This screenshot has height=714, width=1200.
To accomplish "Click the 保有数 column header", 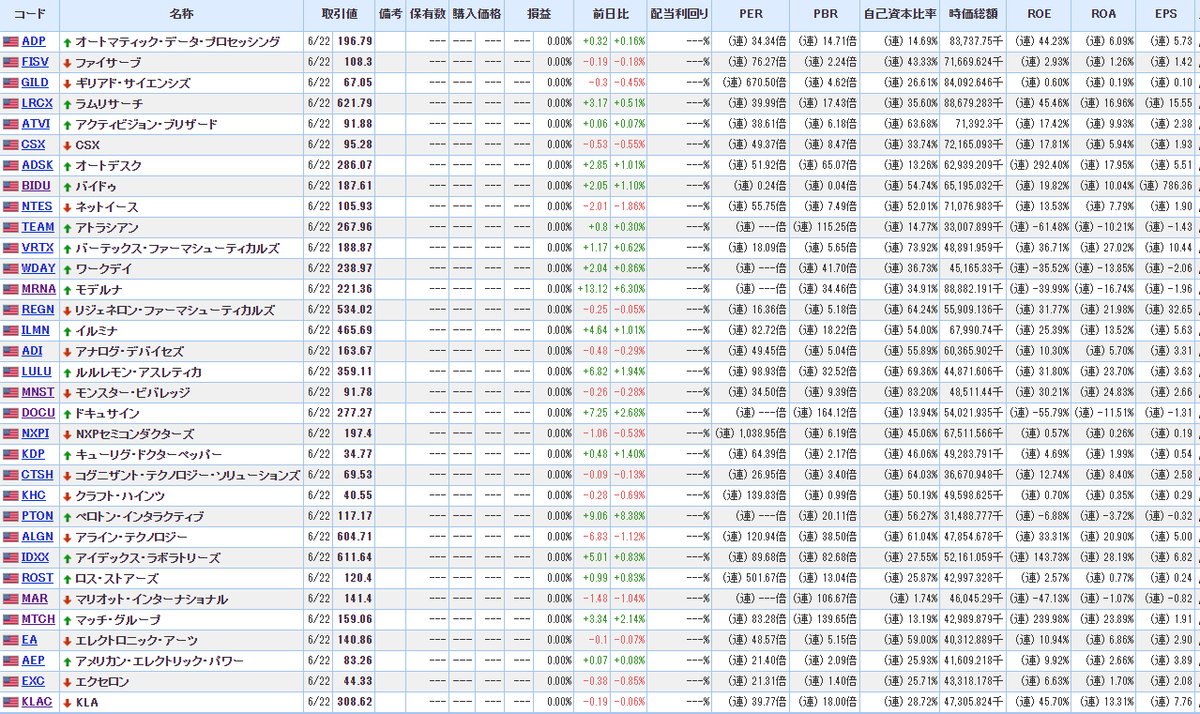I will (x=427, y=15).
